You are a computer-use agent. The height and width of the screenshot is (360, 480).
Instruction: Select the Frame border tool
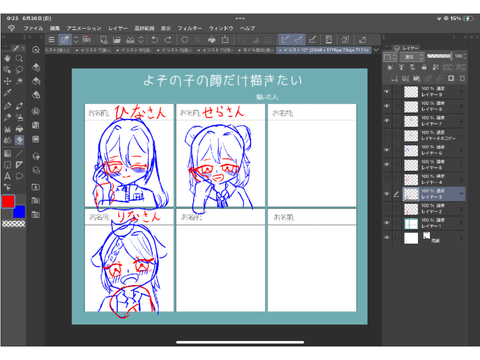tap(7, 165)
